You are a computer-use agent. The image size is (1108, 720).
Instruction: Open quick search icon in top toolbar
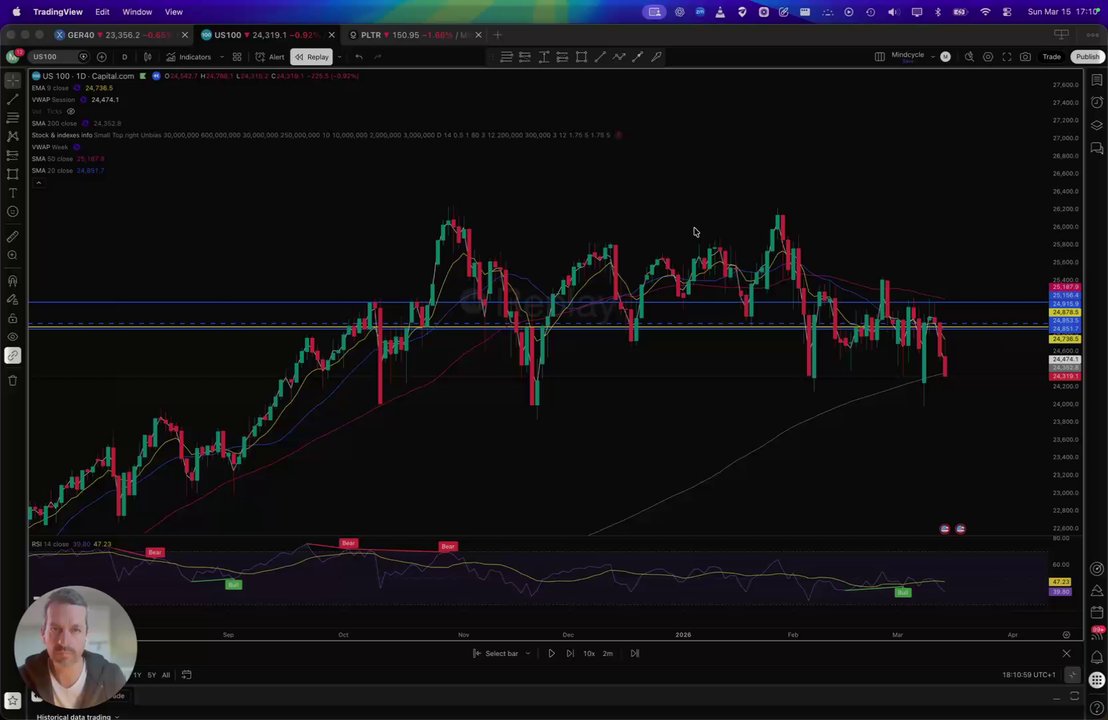point(969,57)
